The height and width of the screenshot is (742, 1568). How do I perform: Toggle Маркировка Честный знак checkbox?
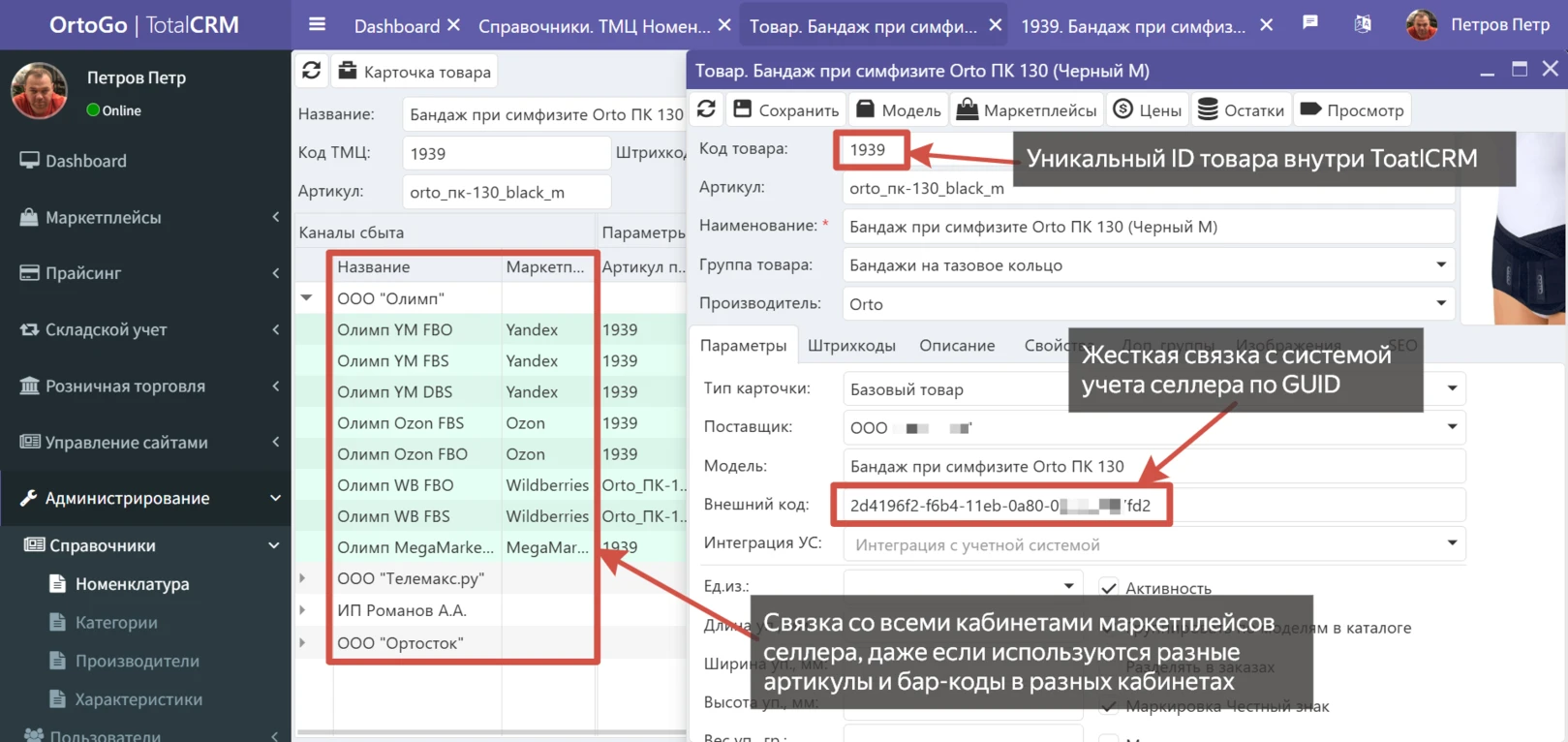coord(1109,706)
